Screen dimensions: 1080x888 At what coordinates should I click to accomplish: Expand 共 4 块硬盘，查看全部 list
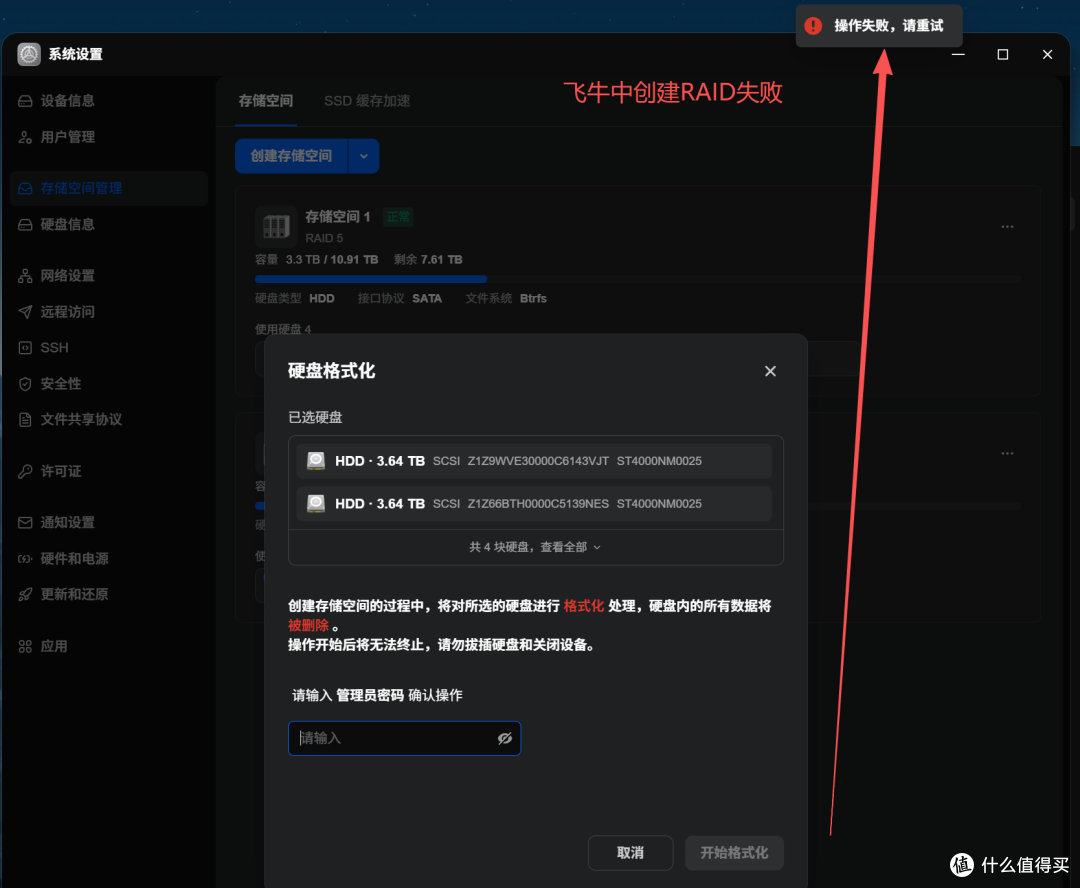[x=535, y=547]
